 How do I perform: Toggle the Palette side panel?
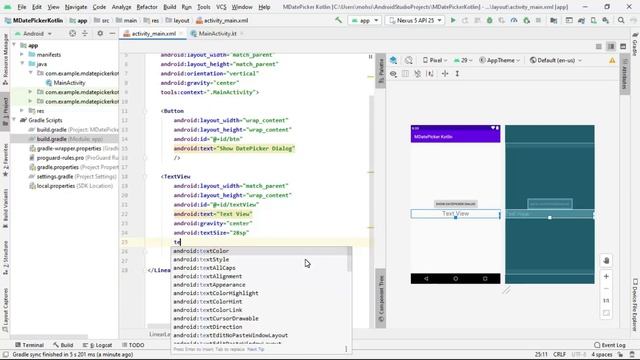point(381,71)
